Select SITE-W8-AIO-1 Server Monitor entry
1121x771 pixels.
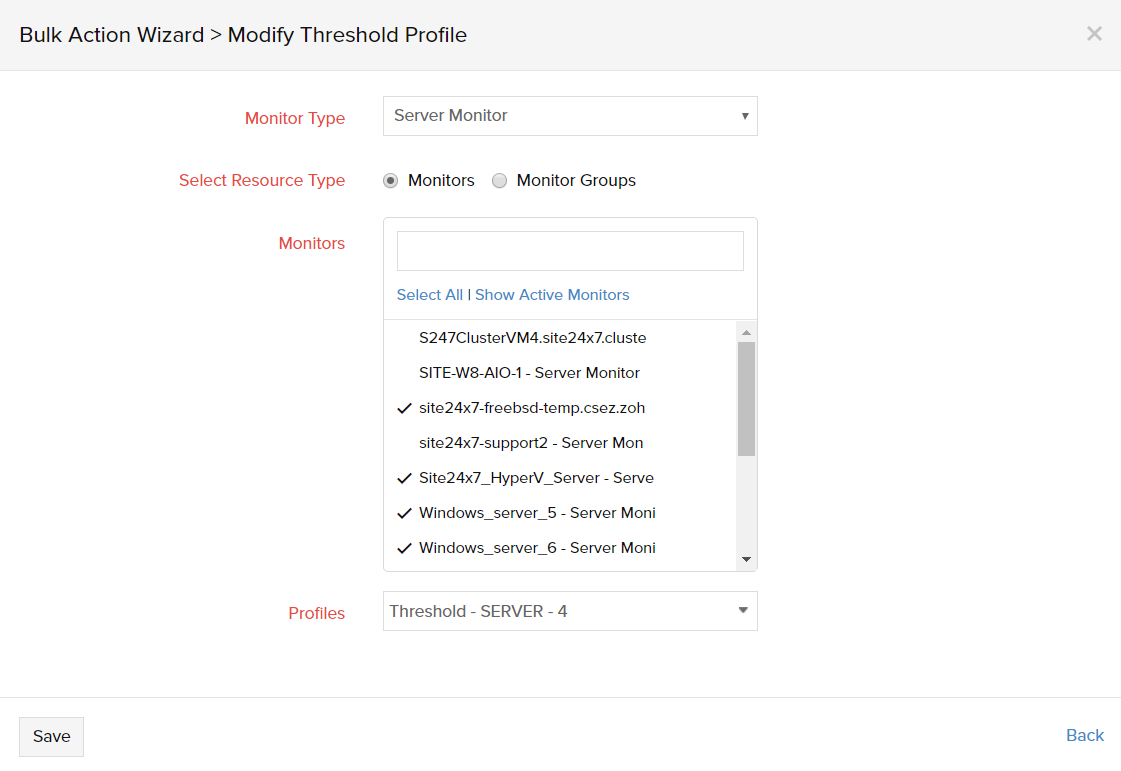529,373
